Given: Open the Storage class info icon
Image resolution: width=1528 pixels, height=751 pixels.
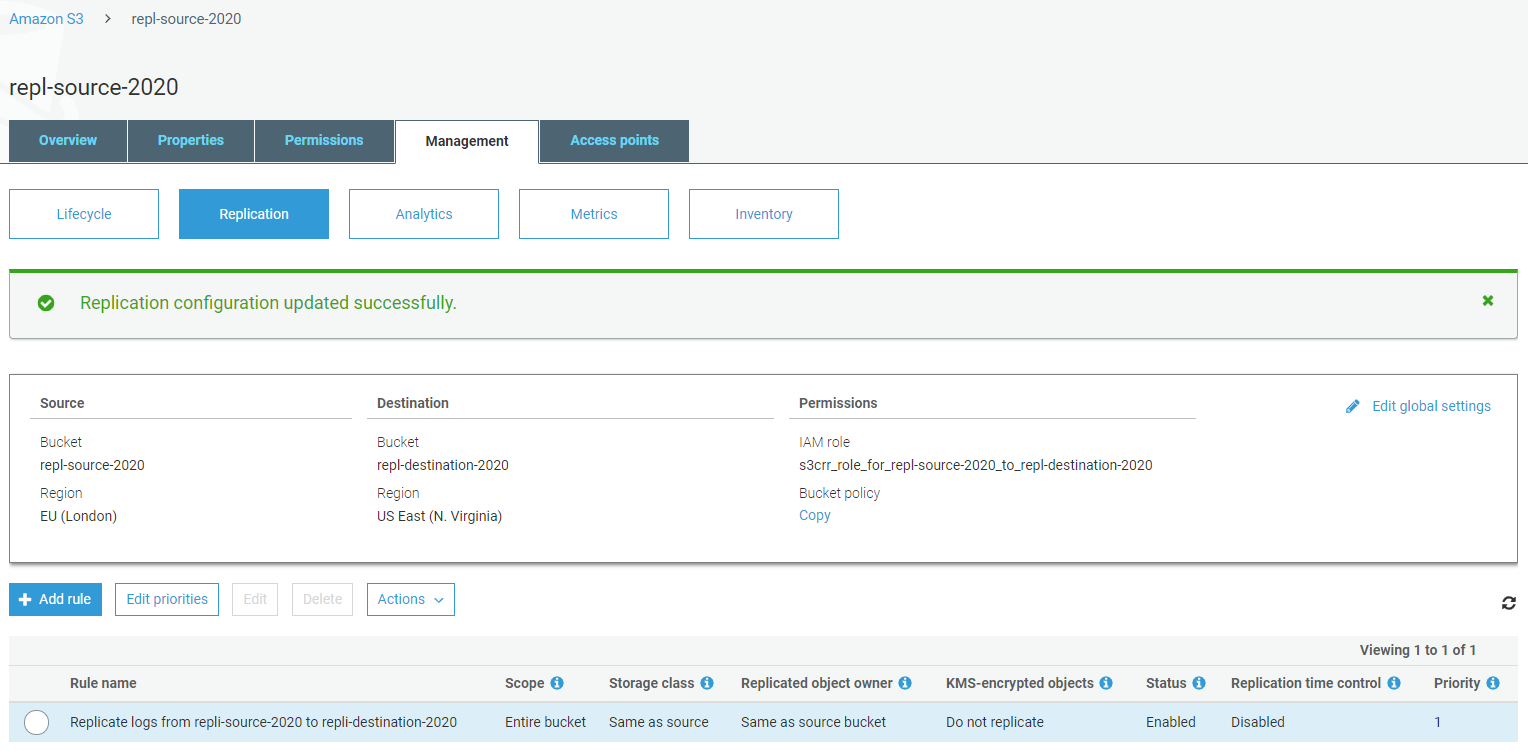Looking at the screenshot, I should click(x=707, y=683).
